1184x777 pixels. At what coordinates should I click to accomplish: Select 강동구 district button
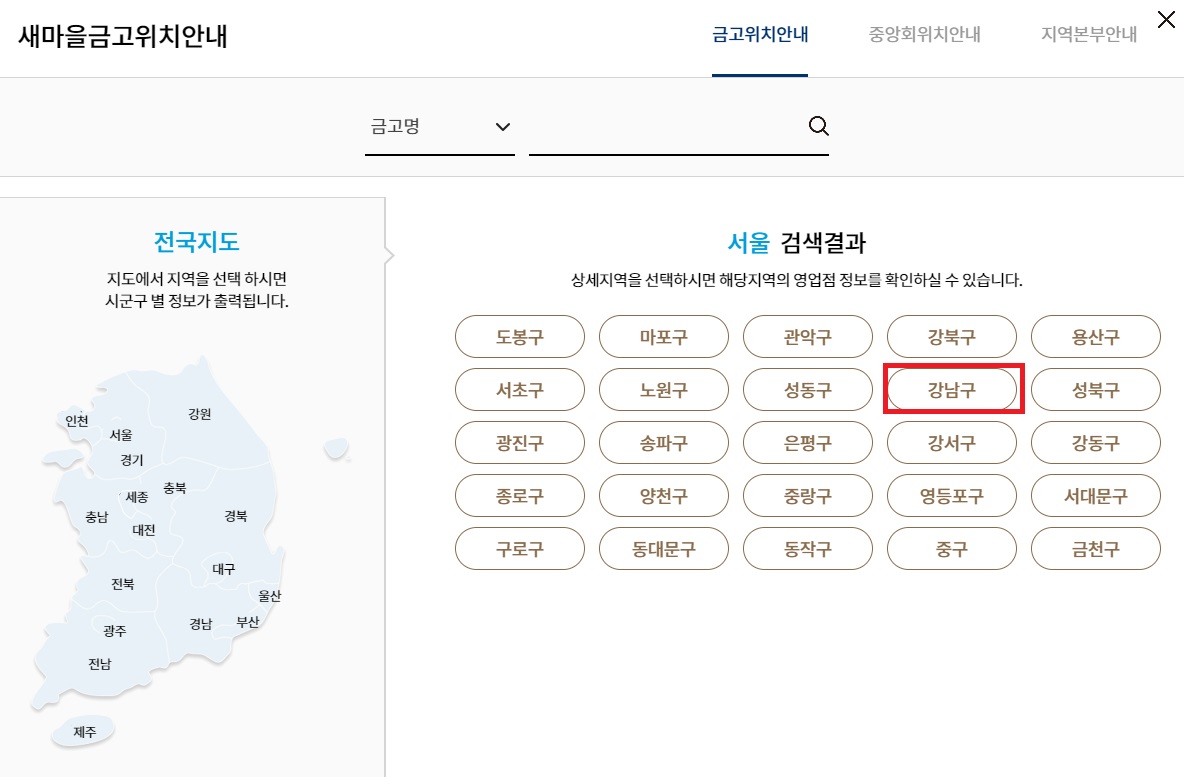point(1096,442)
